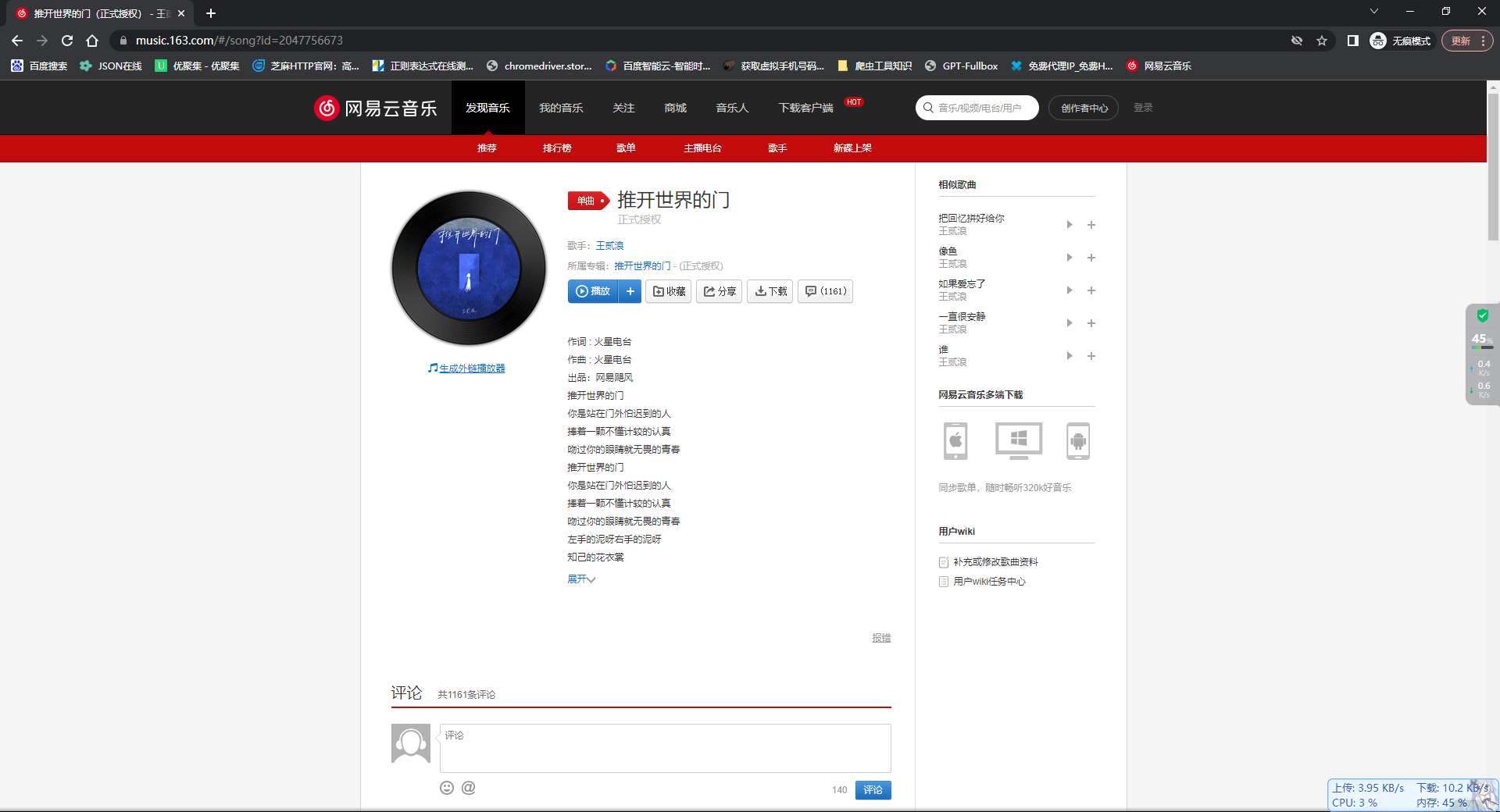The image size is (1500, 812).
Task: Open 网易云音乐 bookmark in bookmarks bar
Action: click(x=1159, y=66)
